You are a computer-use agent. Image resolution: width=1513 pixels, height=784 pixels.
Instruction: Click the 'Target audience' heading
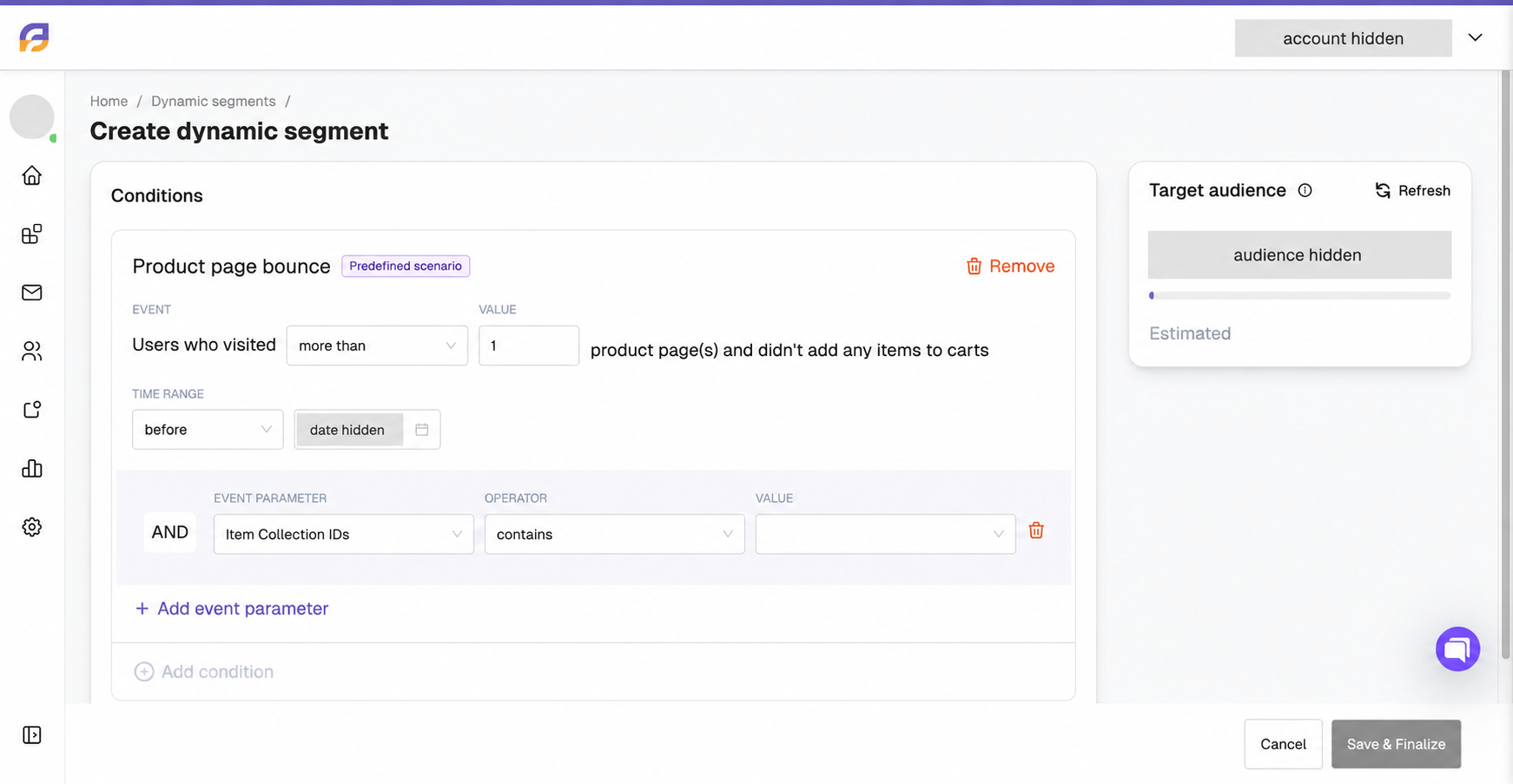click(1217, 190)
